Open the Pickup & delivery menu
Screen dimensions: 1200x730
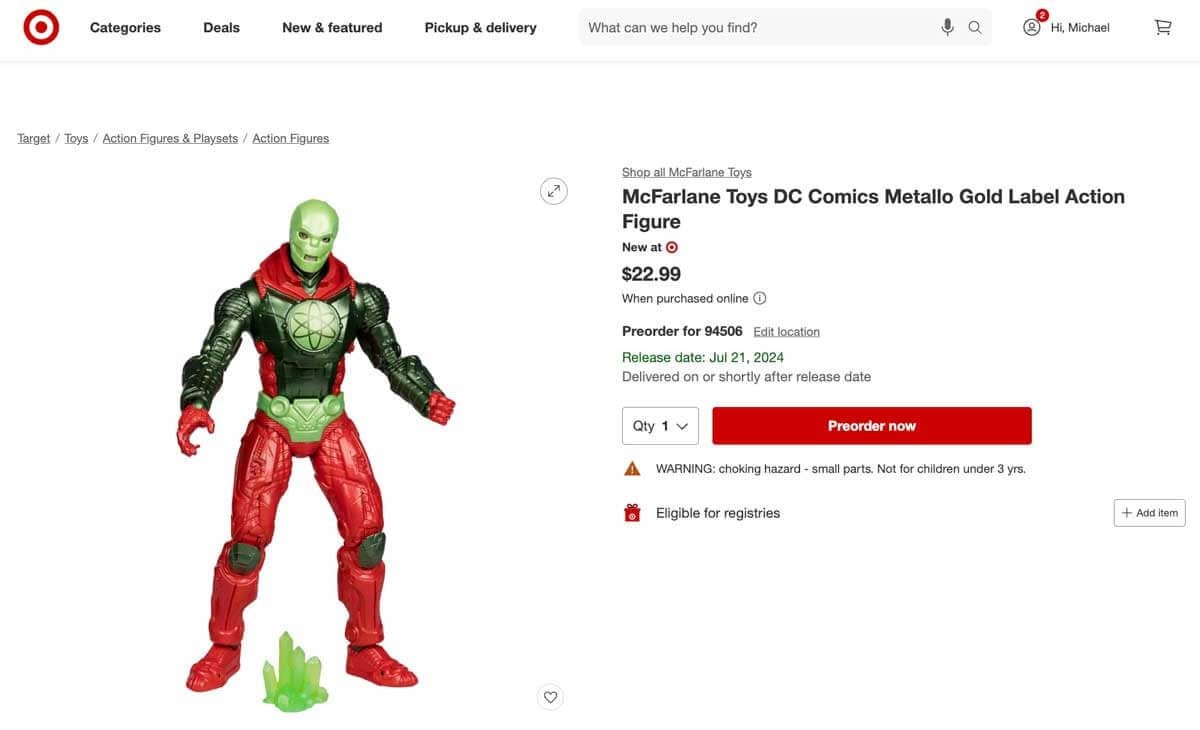480,27
